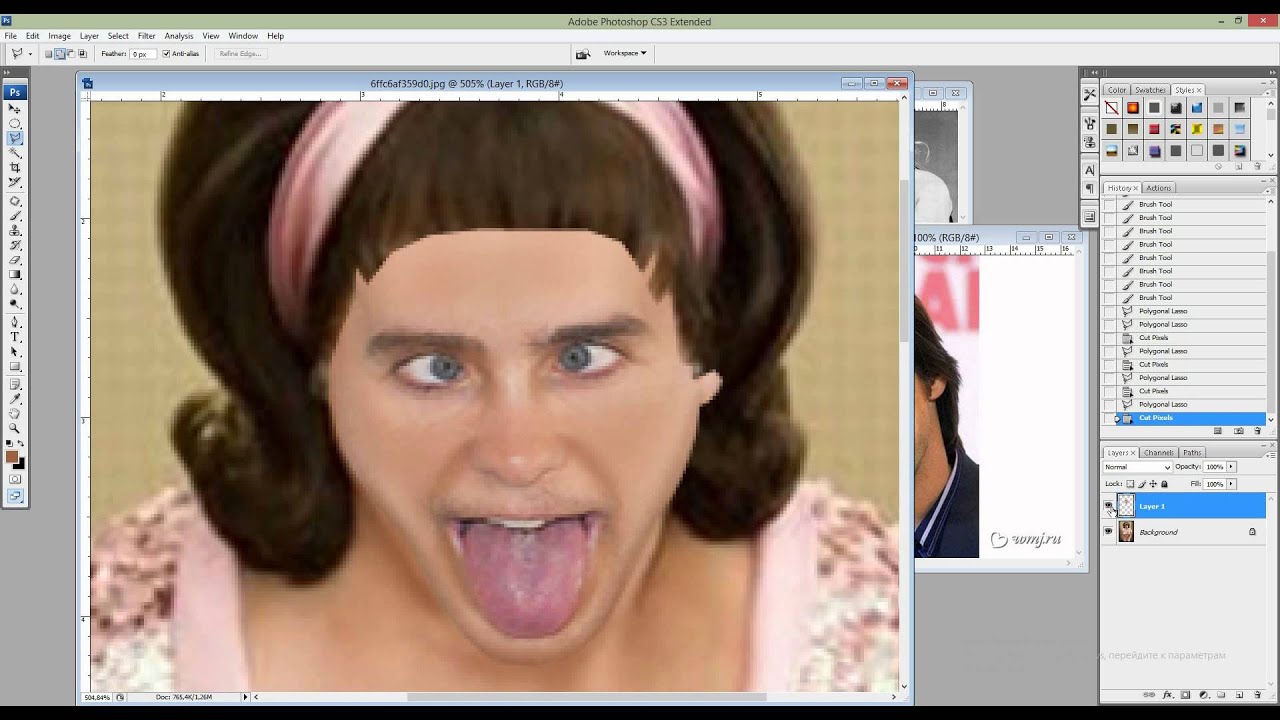Open the layer Opacity slider arrow
Screen dimensions: 1280x720
(x=1231, y=467)
